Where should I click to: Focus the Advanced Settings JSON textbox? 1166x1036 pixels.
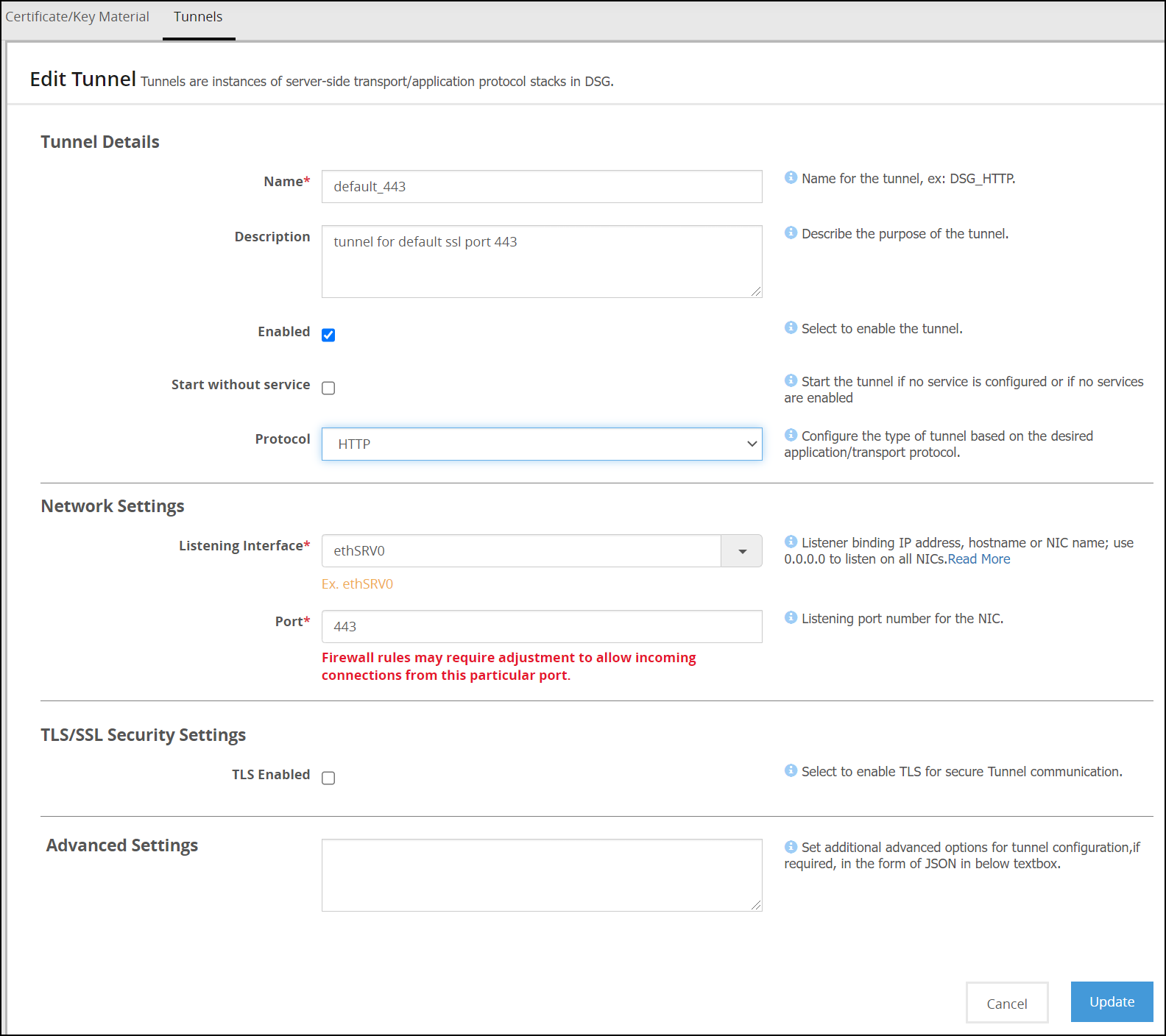[x=541, y=875]
